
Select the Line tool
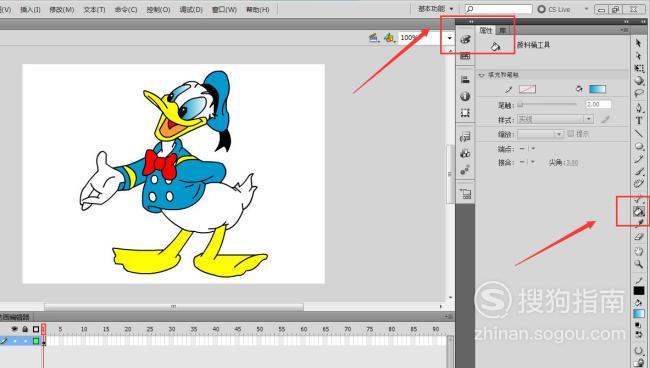click(639, 133)
